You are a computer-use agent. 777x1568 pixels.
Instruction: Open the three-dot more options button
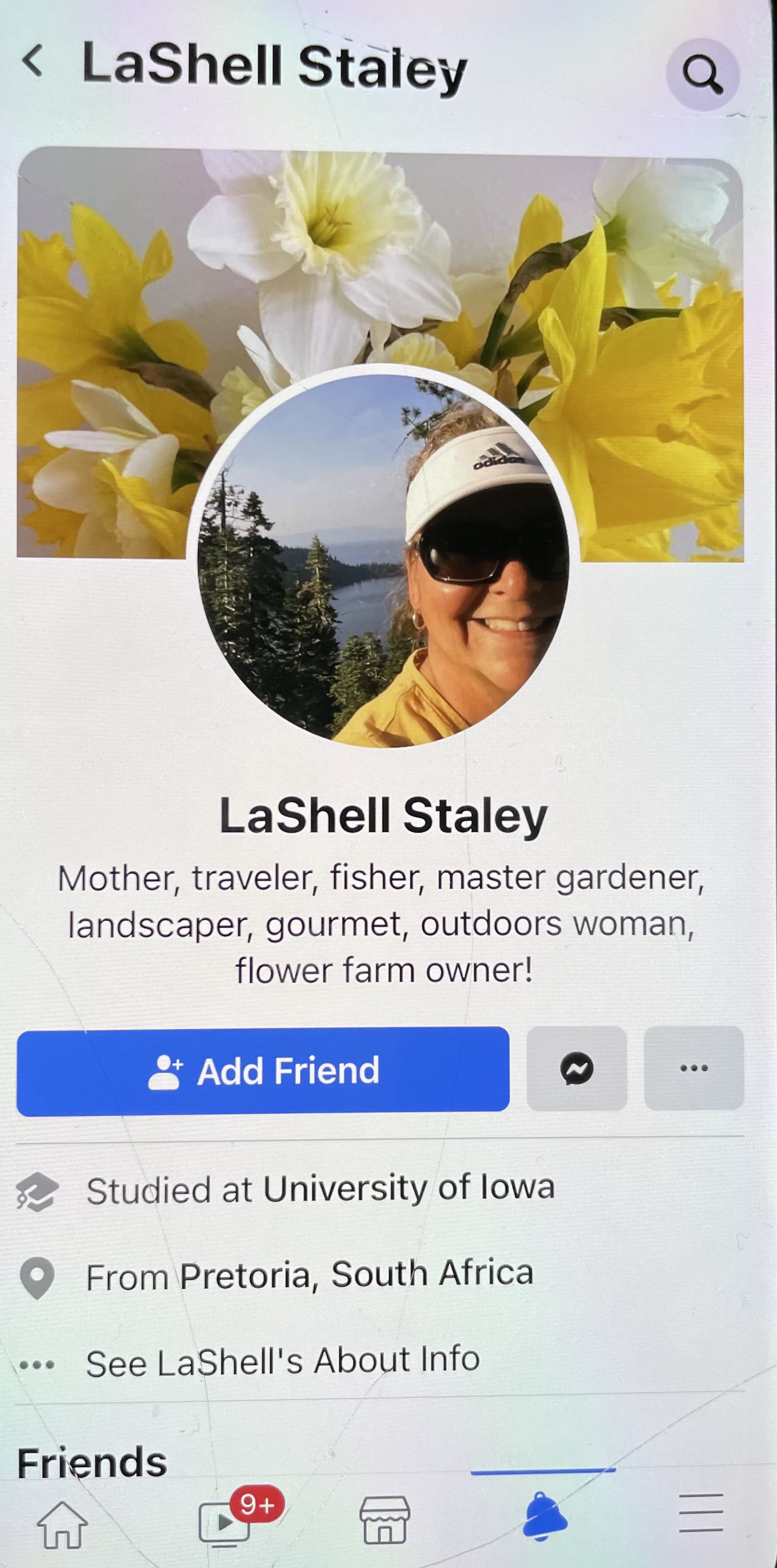tap(694, 1068)
